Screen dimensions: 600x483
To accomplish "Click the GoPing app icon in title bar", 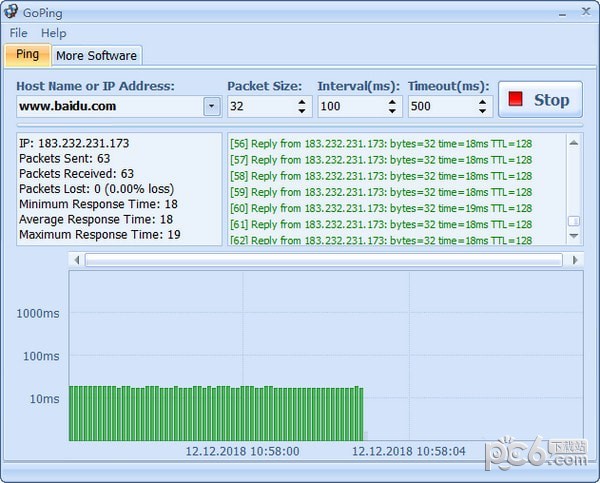I will click(x=12, y=11).
